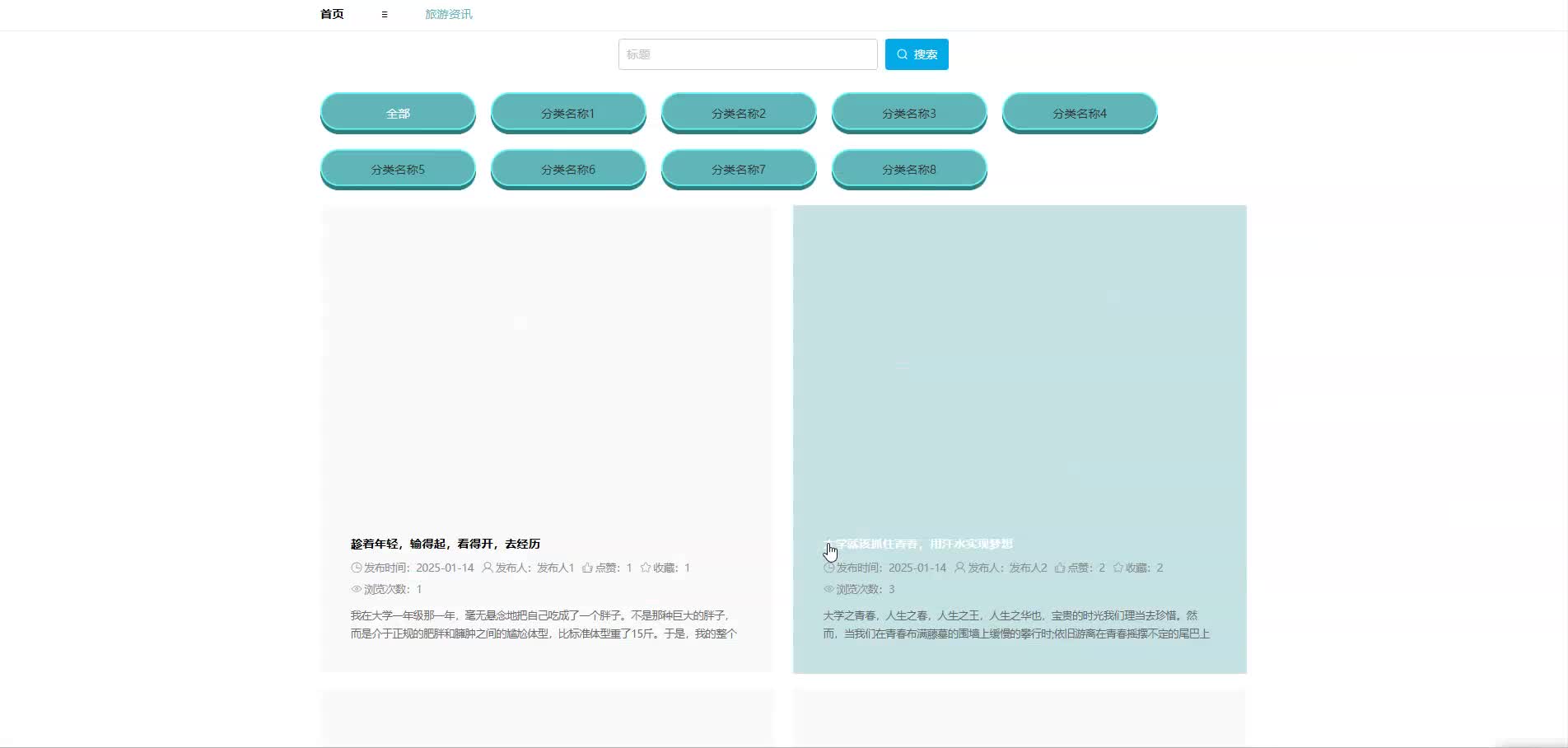This screenshot has width=1568, height=748.
Task: Click the highlighted second article's image area
Action: (1020, 362)
